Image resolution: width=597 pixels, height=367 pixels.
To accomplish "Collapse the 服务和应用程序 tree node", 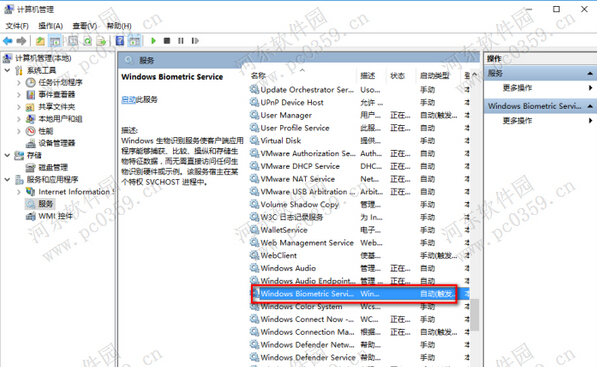I will point(7,179).
